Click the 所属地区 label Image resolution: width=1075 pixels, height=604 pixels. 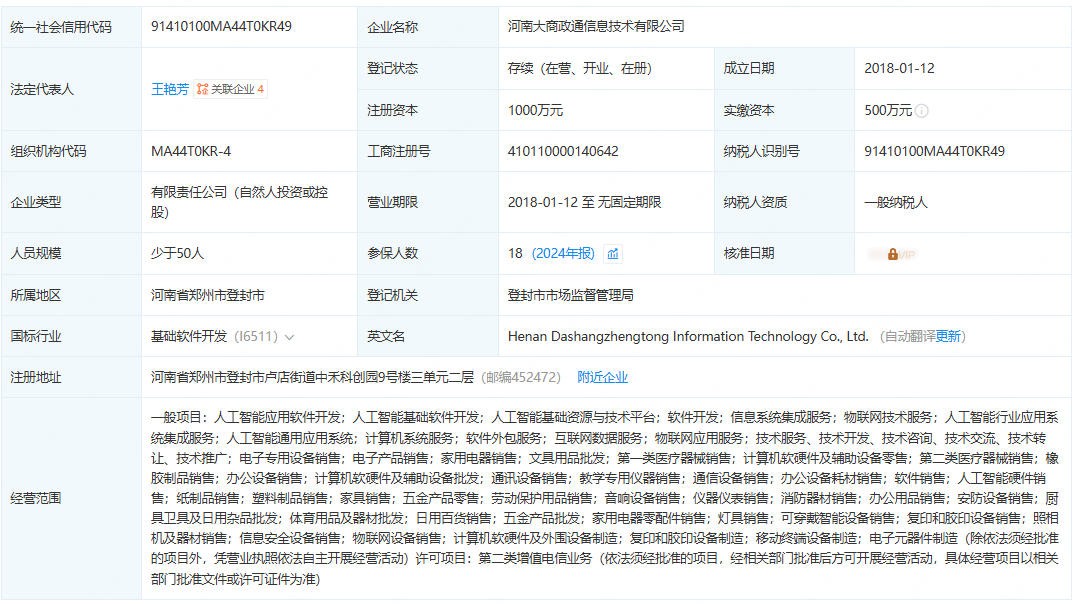tap(36, 295)
